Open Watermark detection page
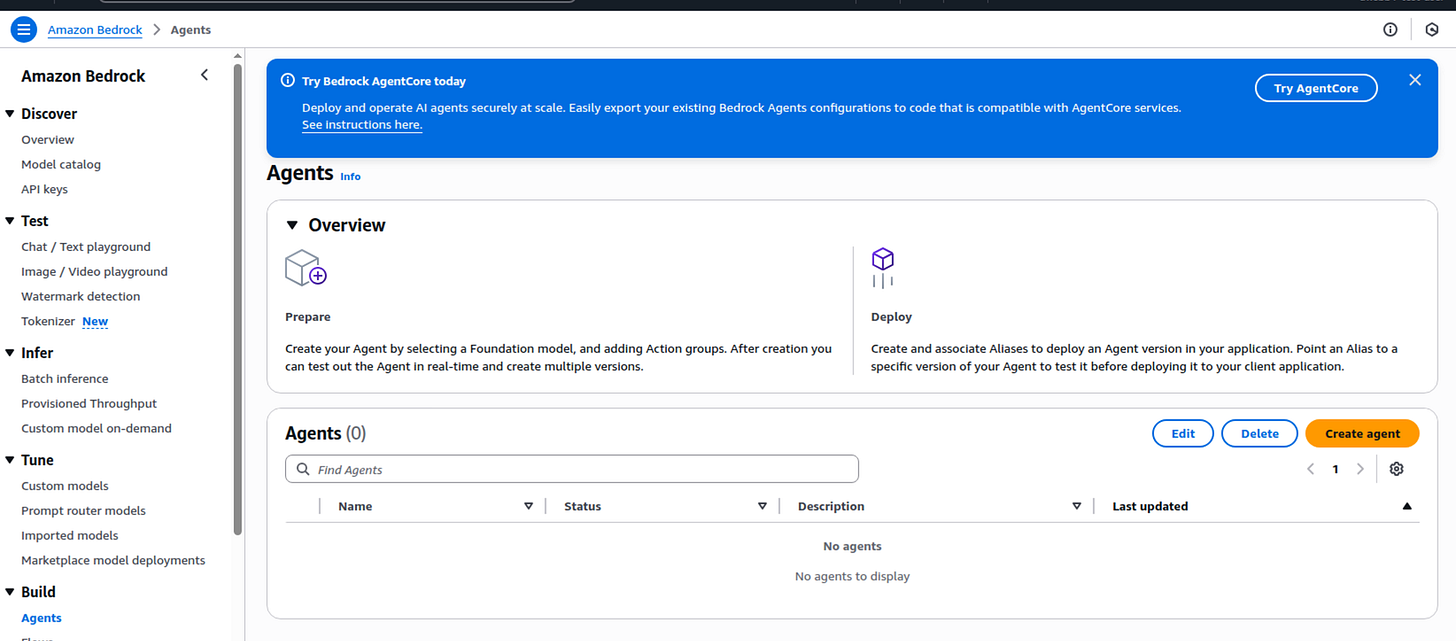 pos(81,297)
